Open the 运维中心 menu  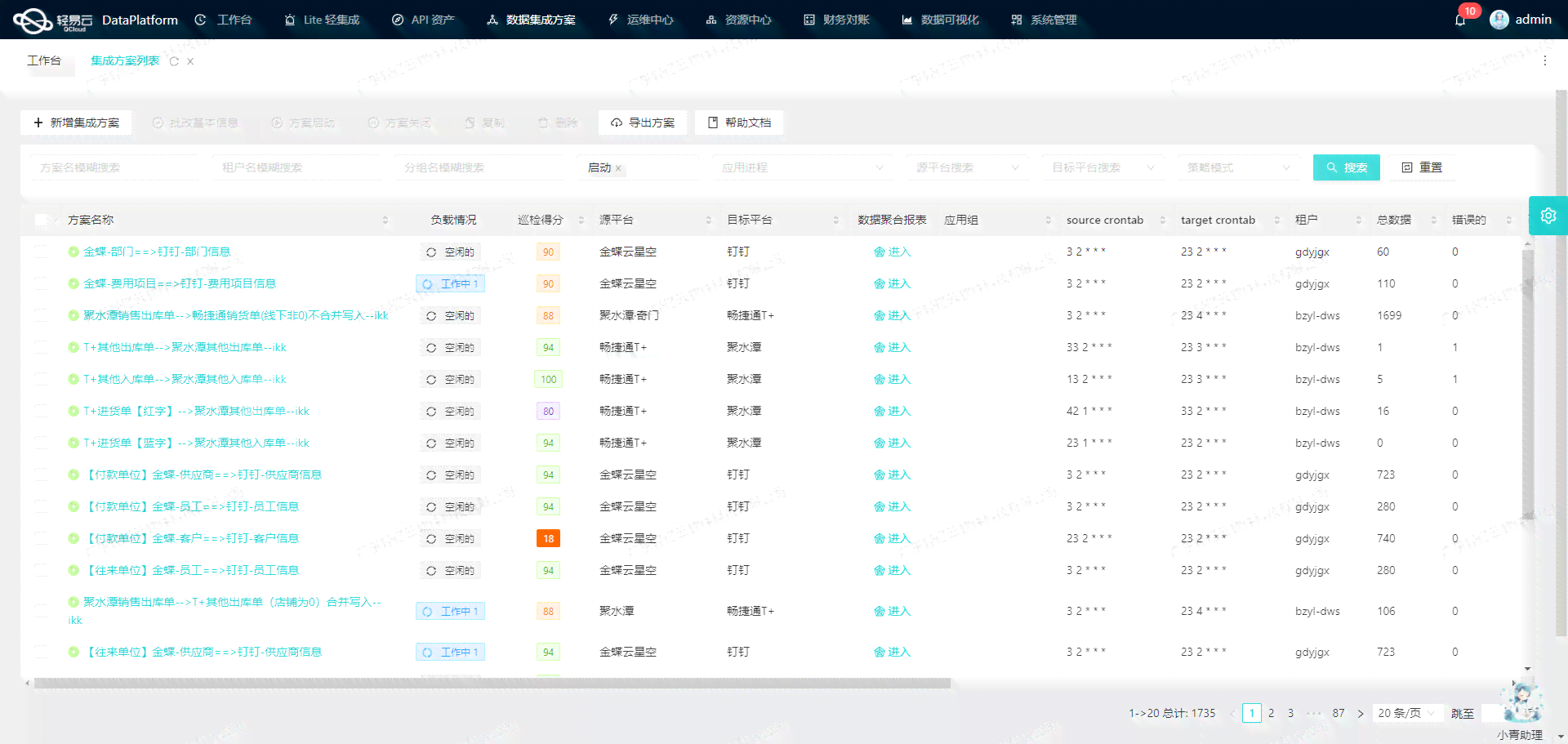pyautogui.click(x=641, y=20)
